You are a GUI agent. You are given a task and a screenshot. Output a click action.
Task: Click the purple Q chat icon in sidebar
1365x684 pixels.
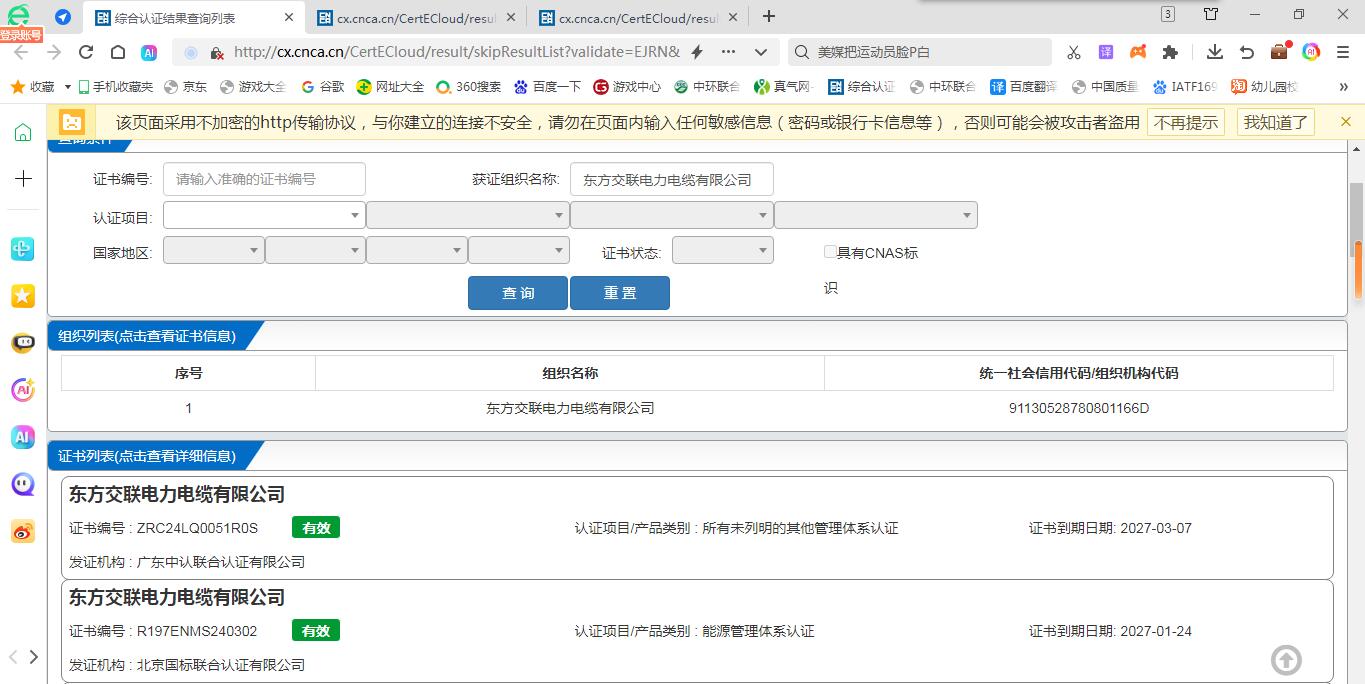coord(23,484)
